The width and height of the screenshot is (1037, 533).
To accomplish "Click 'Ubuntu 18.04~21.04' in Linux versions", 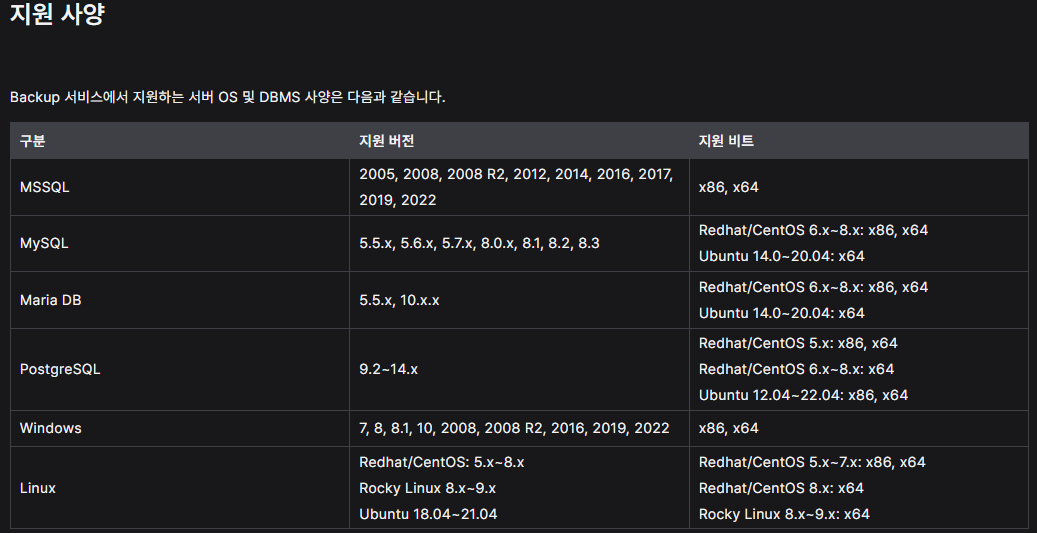I will 428,514.
